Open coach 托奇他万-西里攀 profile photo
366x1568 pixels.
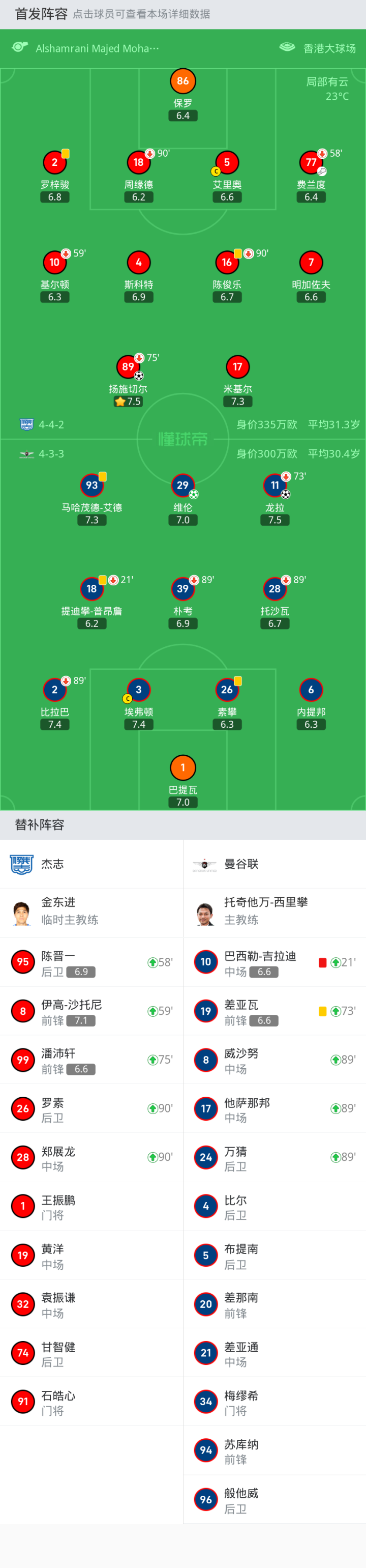tap(205, 913)
